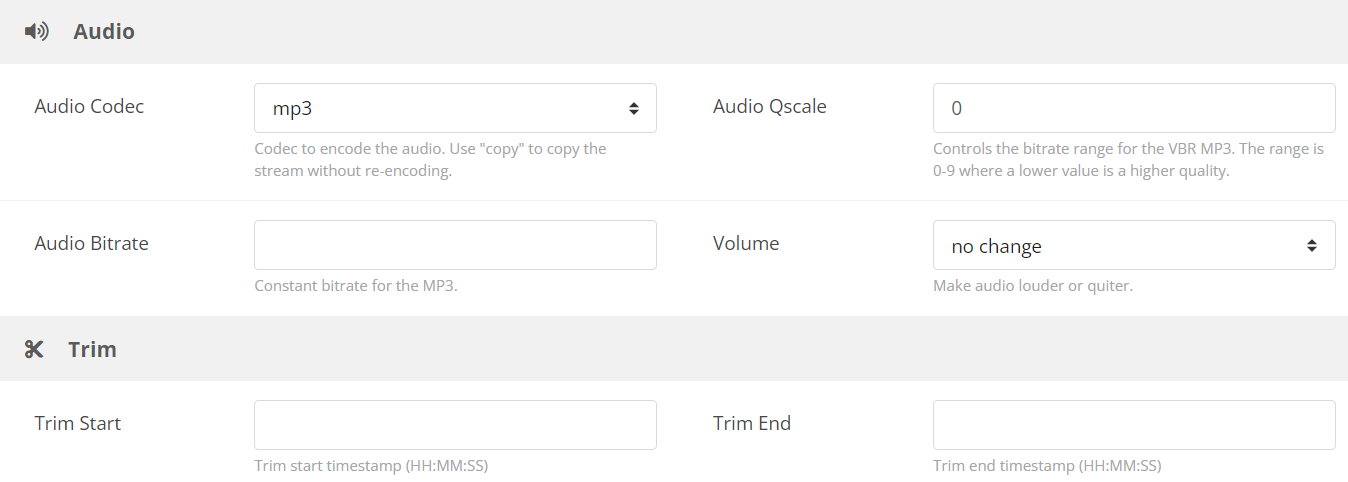Focus the Audio Qscale input field
This screenshot has width=1348, height=482.
click(x=1134, y=108)
